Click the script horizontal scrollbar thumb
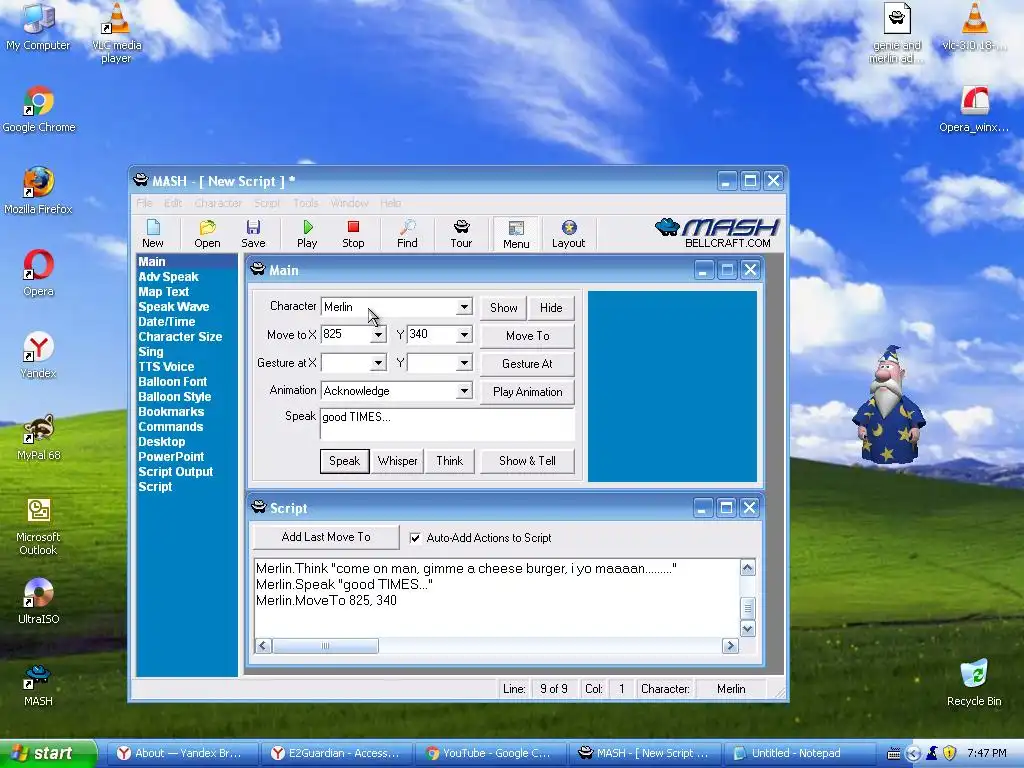 (x=325, y=646)
